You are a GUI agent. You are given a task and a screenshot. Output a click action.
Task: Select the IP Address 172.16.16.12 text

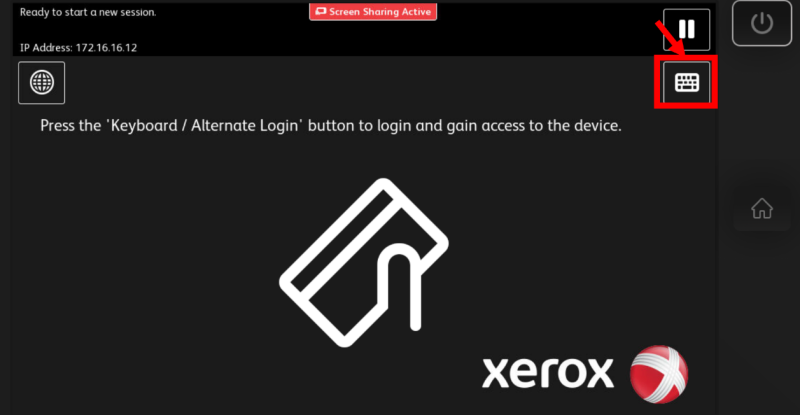(78, 47)
